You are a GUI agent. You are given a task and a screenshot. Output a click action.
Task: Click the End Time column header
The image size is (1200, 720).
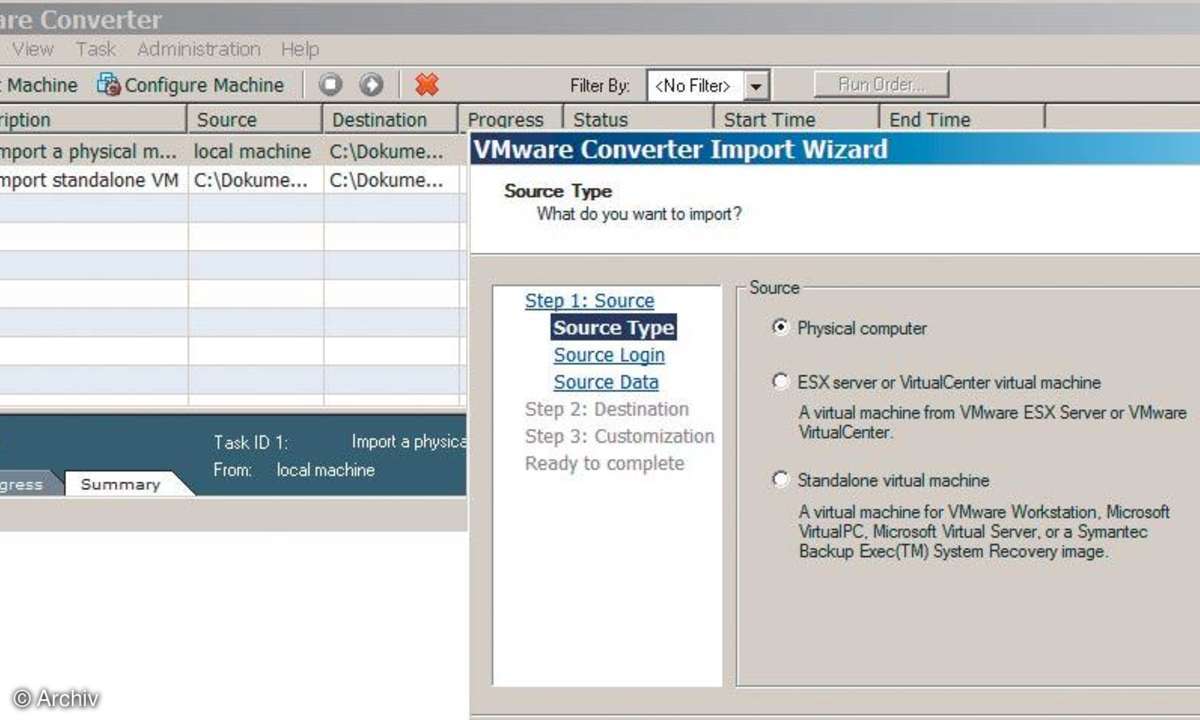[962, 120]
